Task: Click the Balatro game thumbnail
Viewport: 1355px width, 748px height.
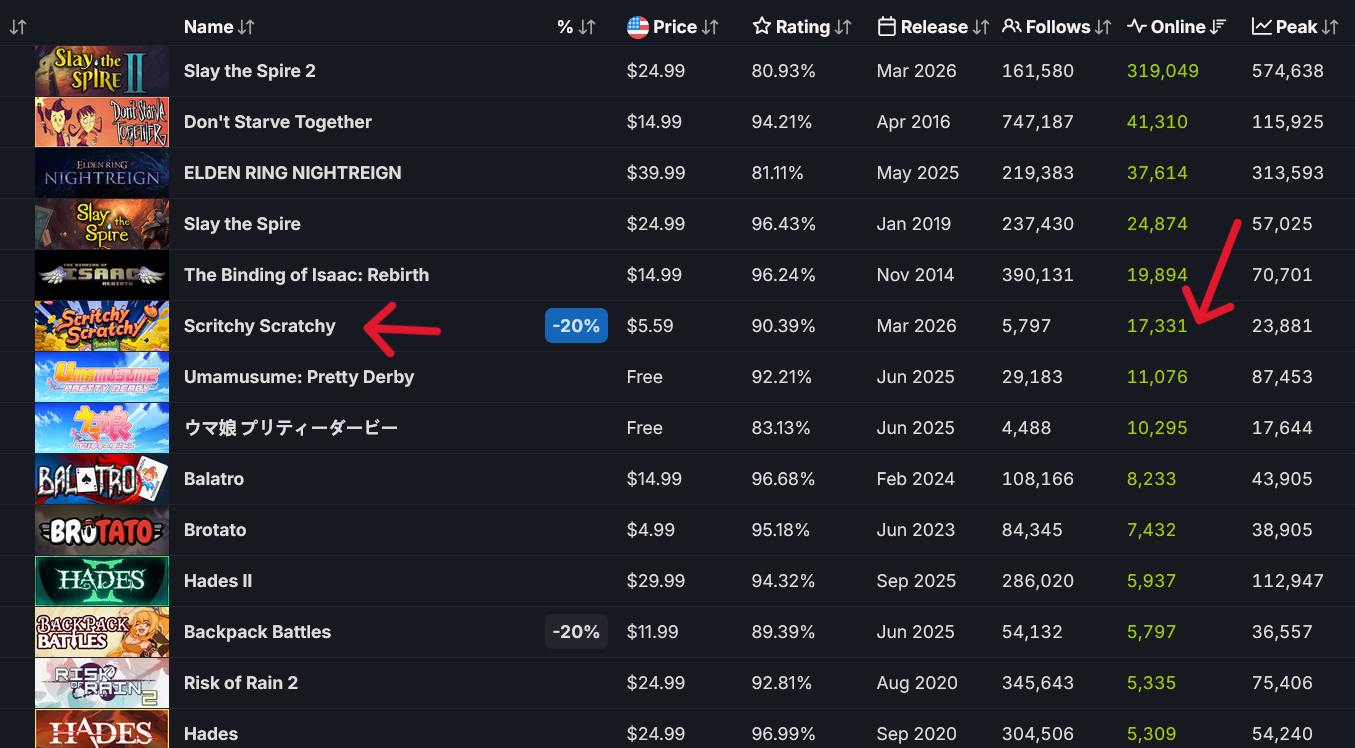Action: (x=102, y=479)
